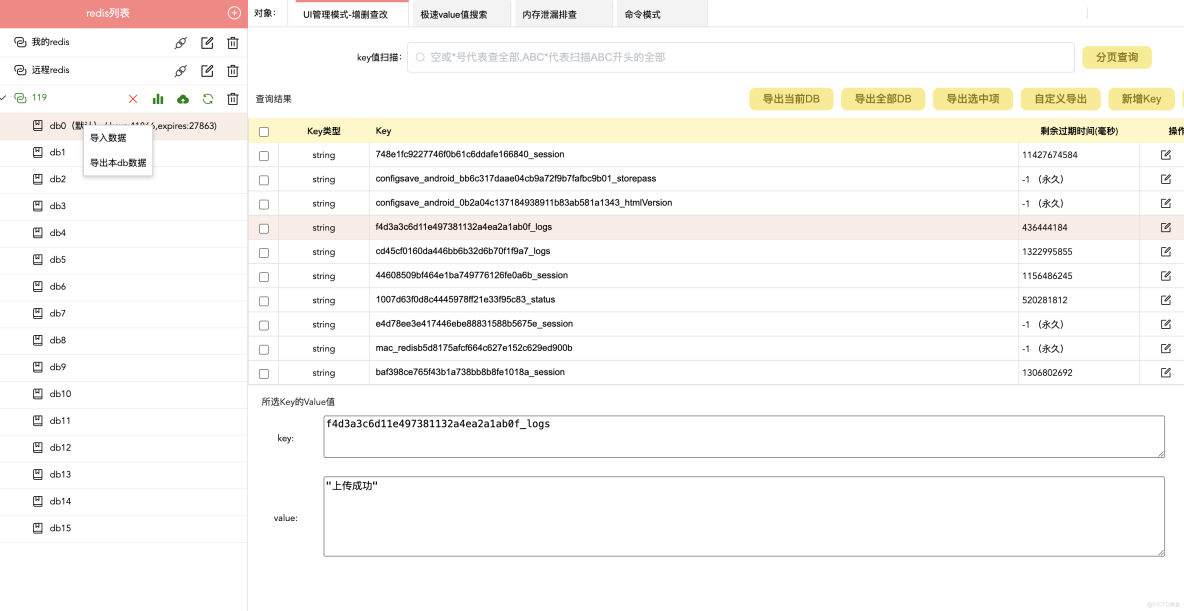Edit the first session key via pencil icon
The image size is (1184, 611).
click(x=1164, y=154)
